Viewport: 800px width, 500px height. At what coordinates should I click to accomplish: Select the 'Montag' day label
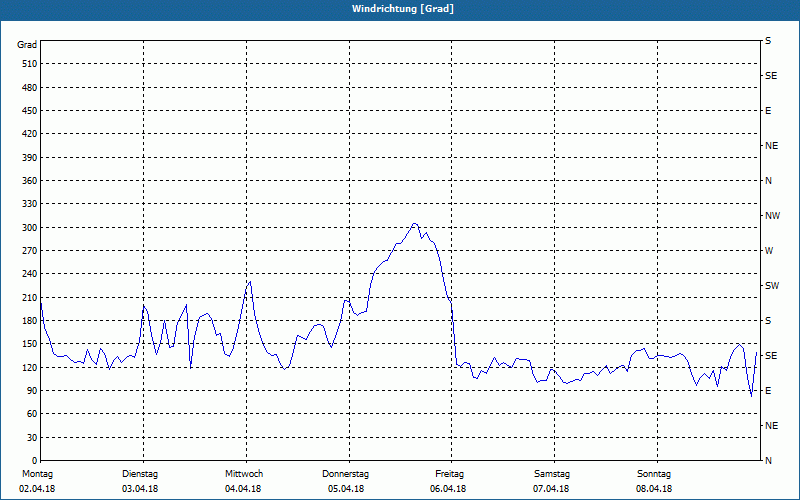[37, 474]
